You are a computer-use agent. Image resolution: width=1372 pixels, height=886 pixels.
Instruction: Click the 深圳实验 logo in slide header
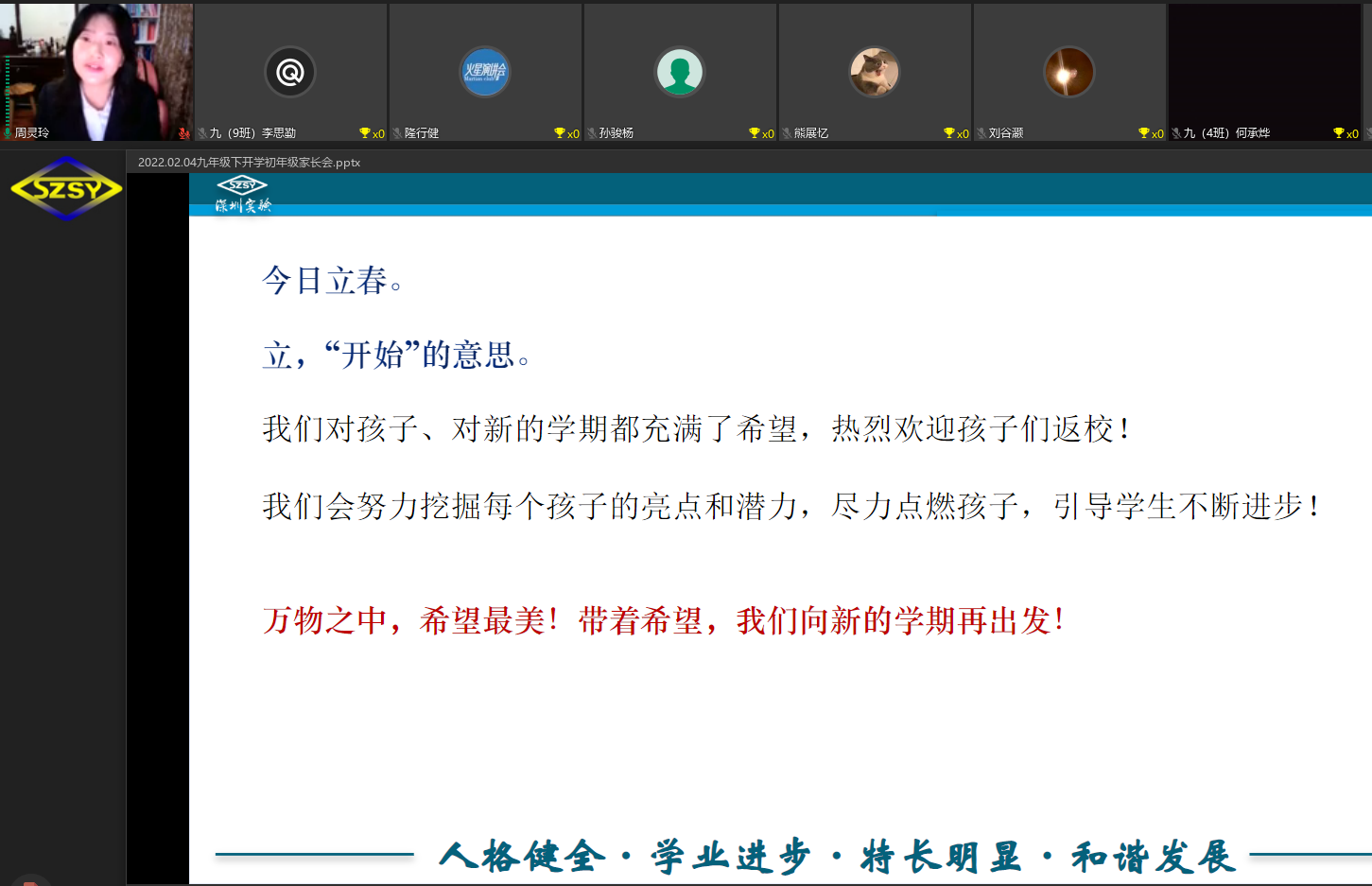click(x=243, y=194)
